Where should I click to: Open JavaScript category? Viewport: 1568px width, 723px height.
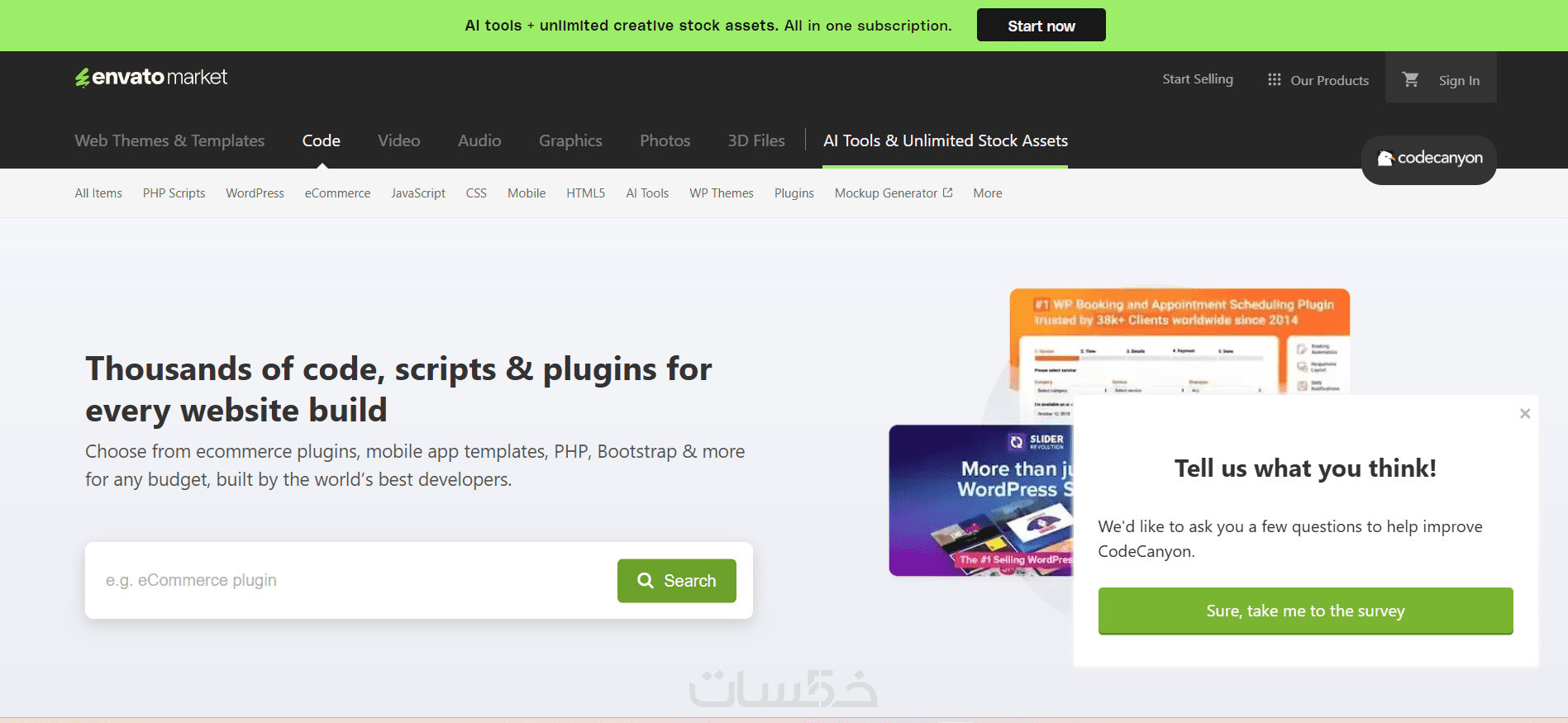coord(418,193)
